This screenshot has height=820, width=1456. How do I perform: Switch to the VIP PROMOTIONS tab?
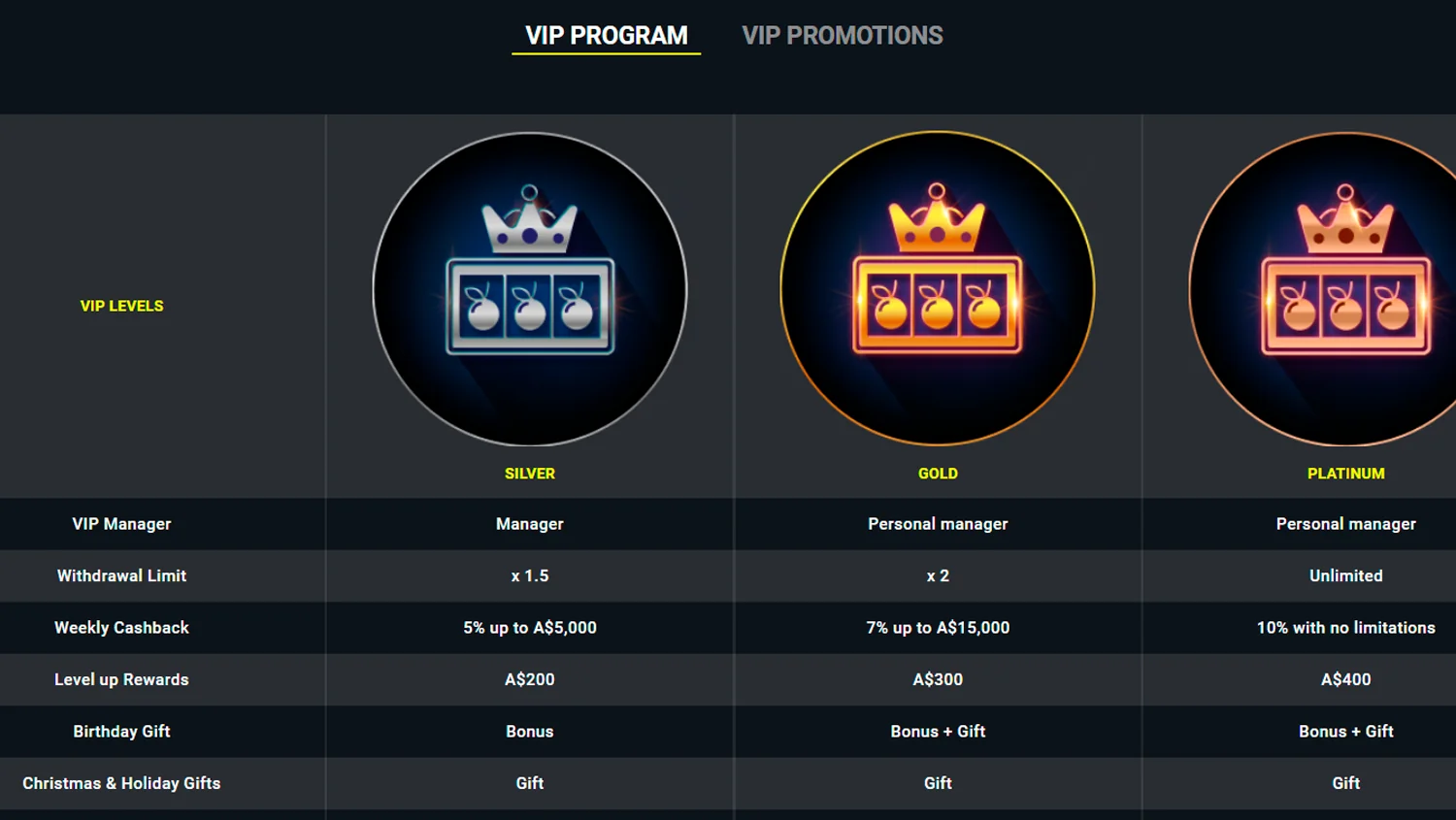(843, 36)
